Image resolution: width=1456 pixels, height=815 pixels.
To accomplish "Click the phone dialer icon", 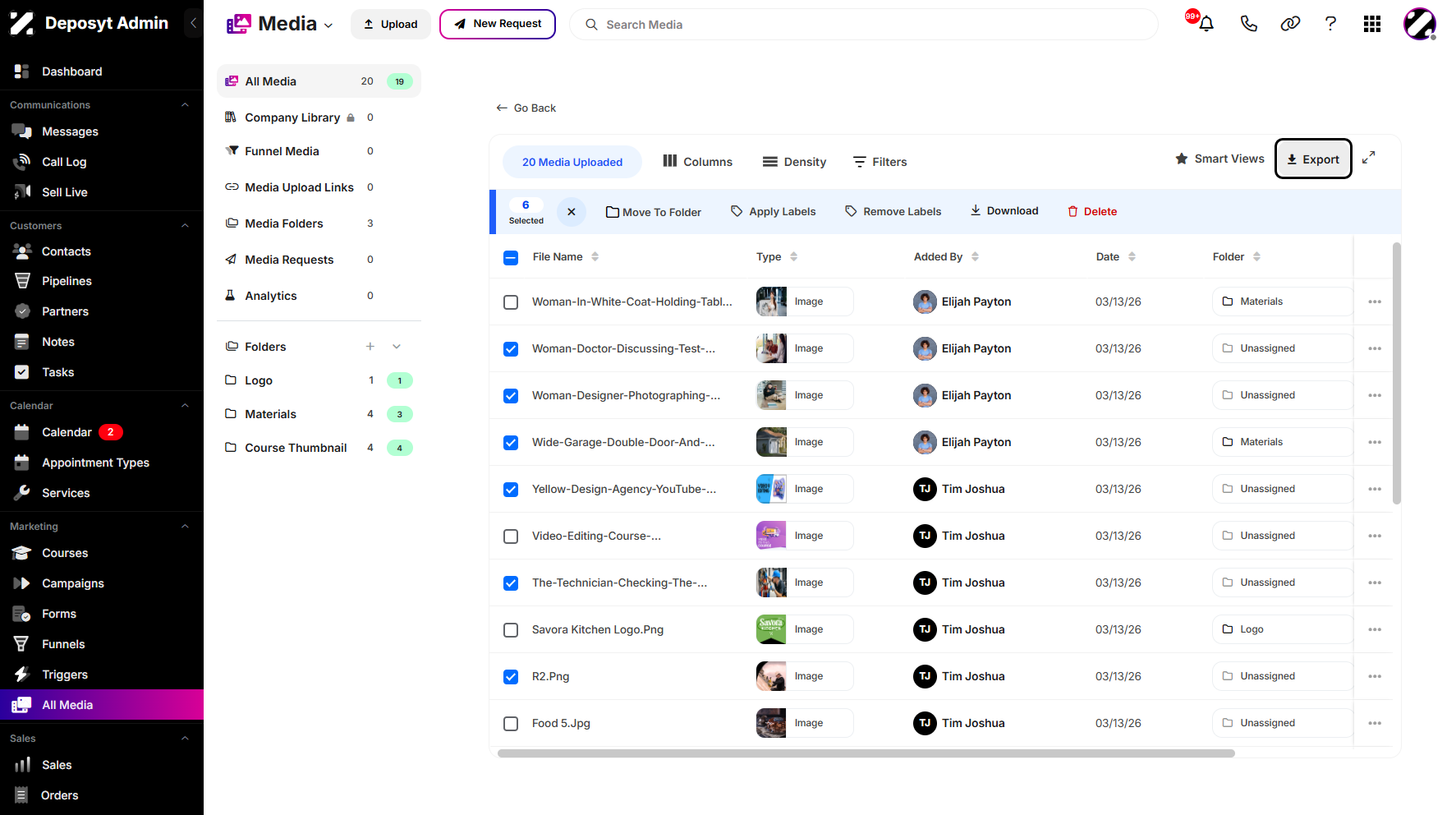I will pos(1248,24).
